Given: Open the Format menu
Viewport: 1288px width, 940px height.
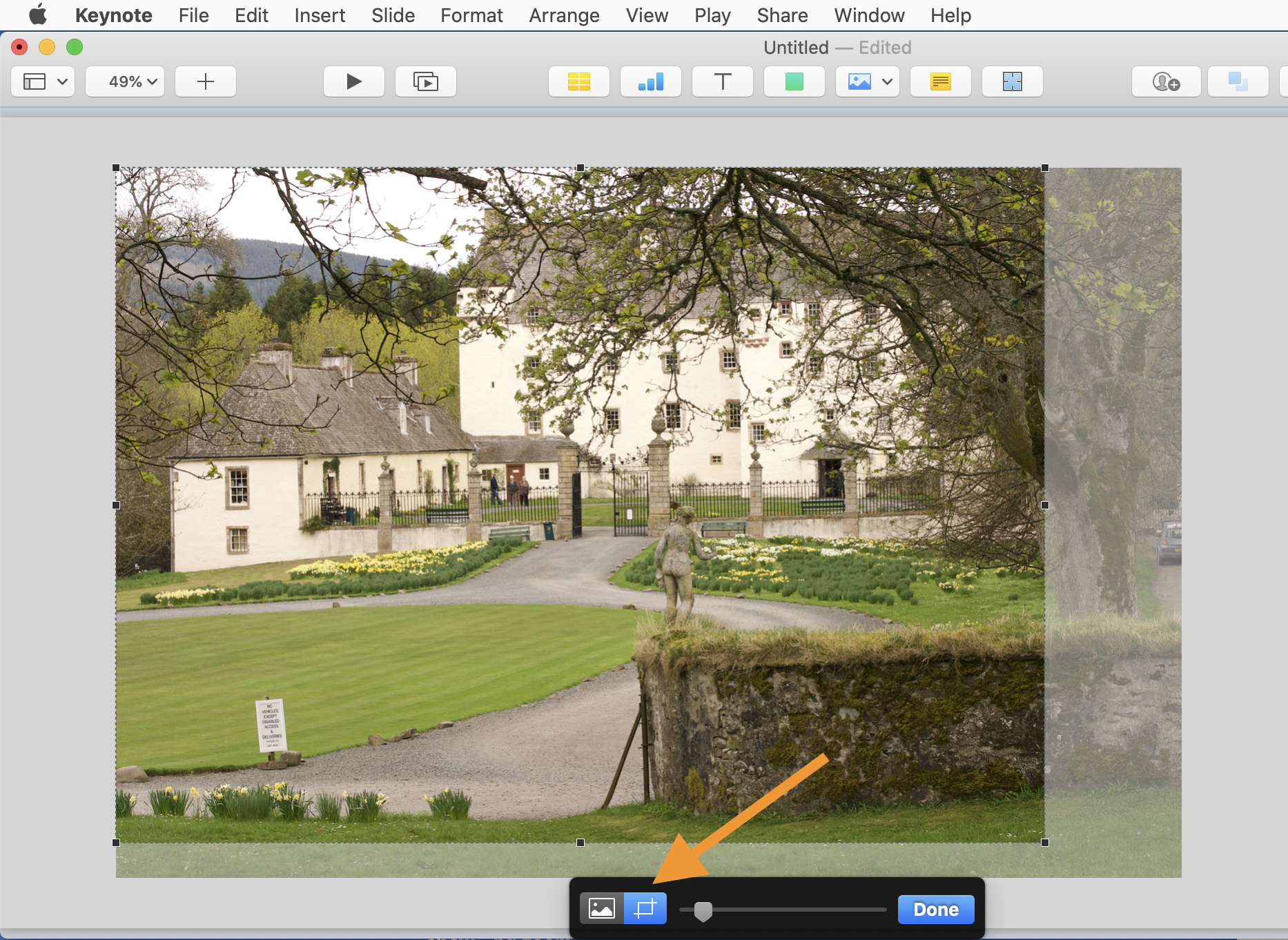Looking at the screenshot, I should pyautogui.click(x=471, y=15).
